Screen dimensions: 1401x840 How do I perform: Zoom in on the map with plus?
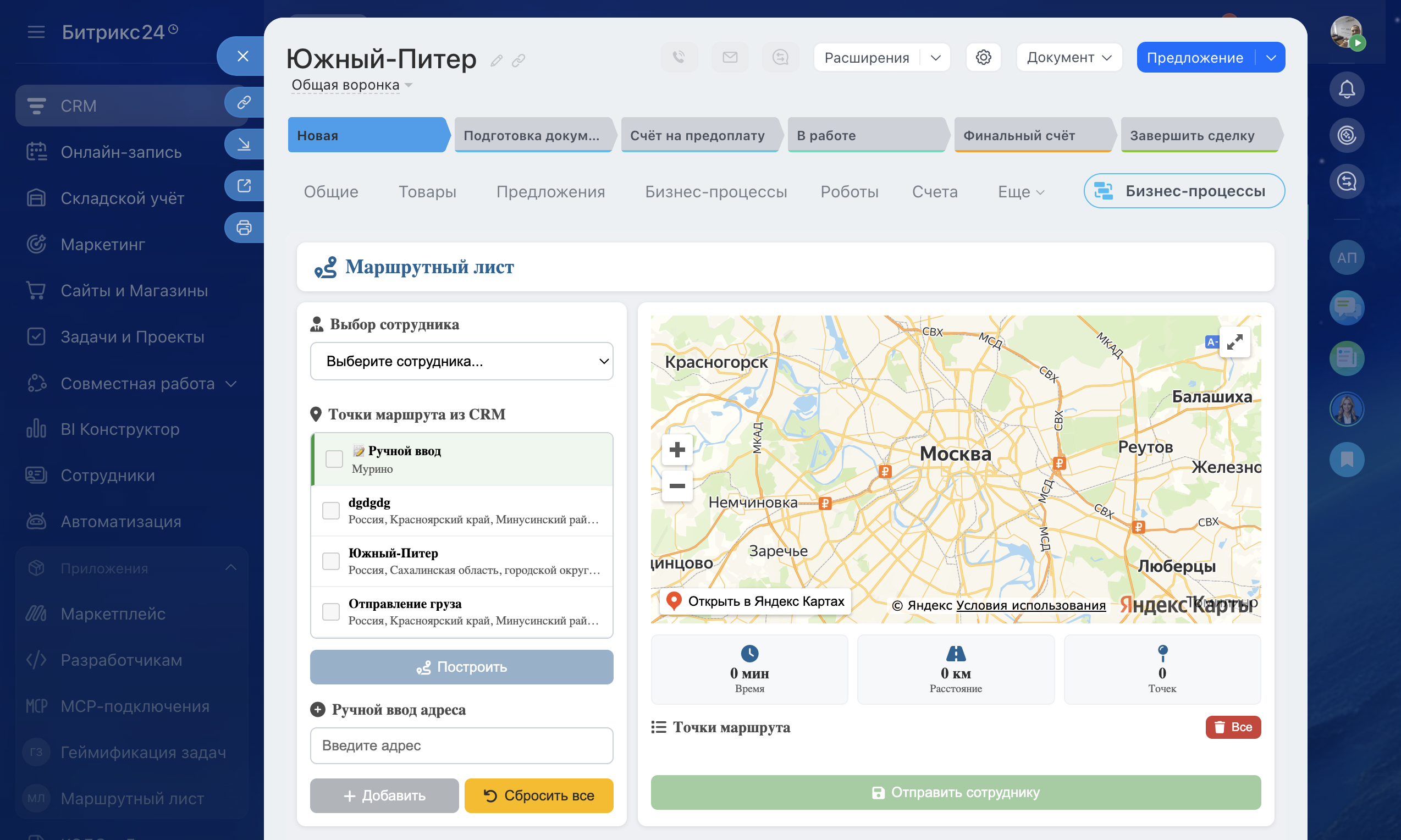coord(677,450)
